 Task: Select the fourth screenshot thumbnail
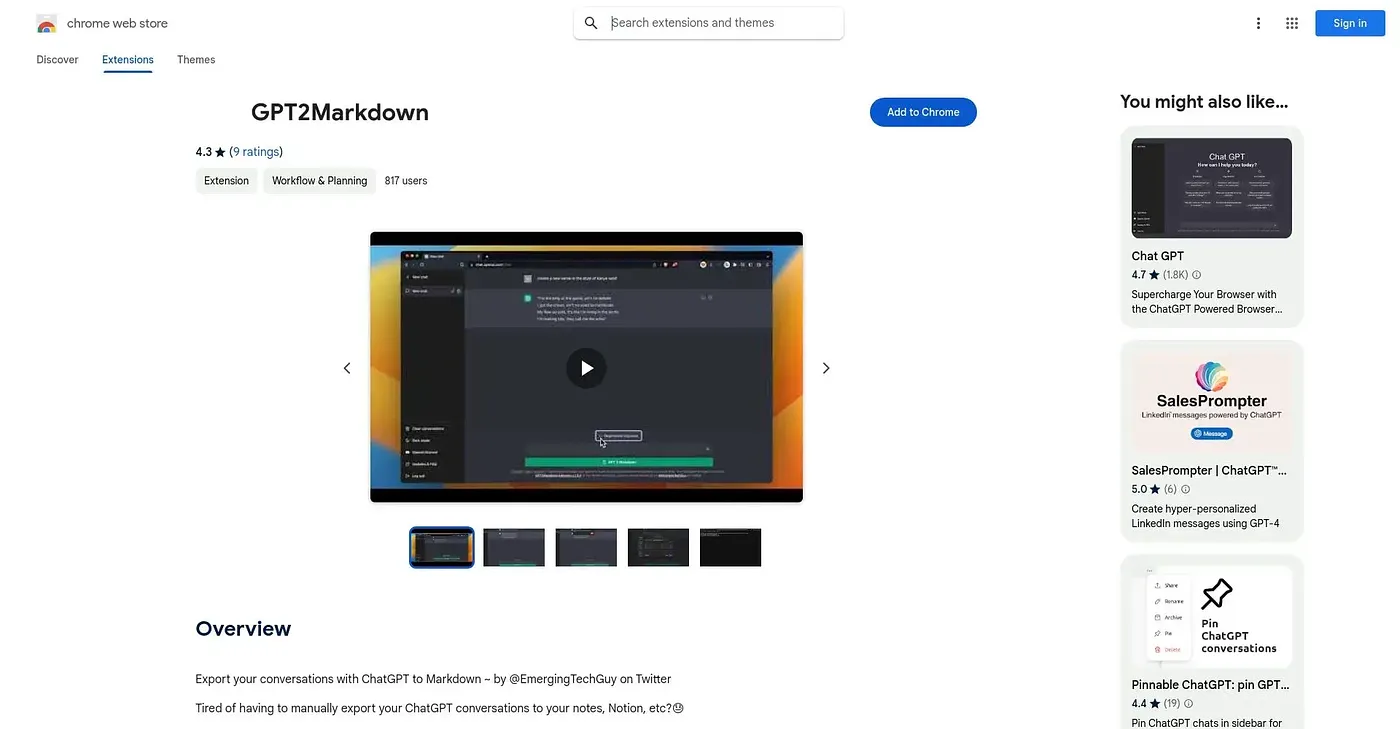tap(658, 547)
